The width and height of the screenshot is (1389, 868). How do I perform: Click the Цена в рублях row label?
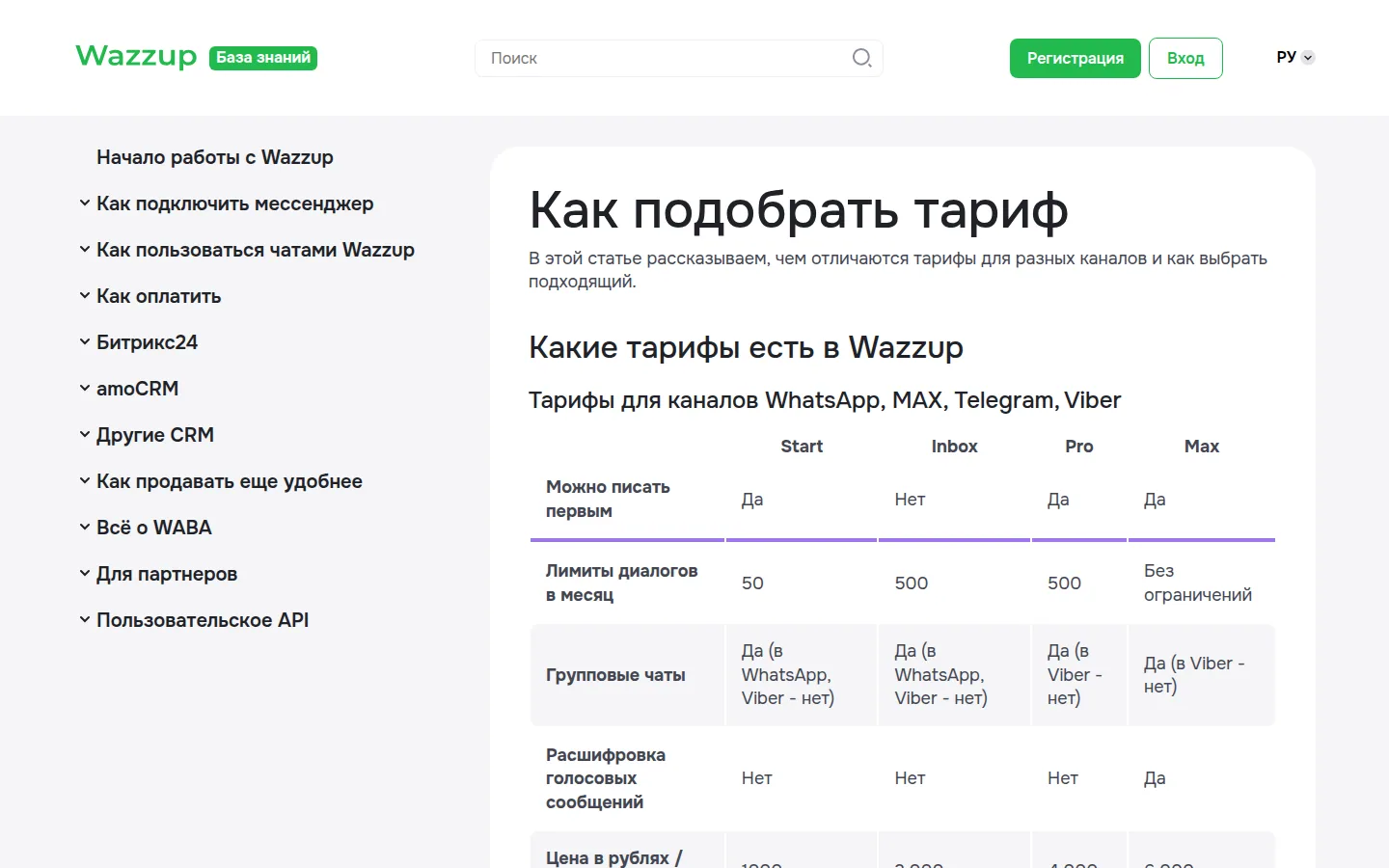pos(613,857)
